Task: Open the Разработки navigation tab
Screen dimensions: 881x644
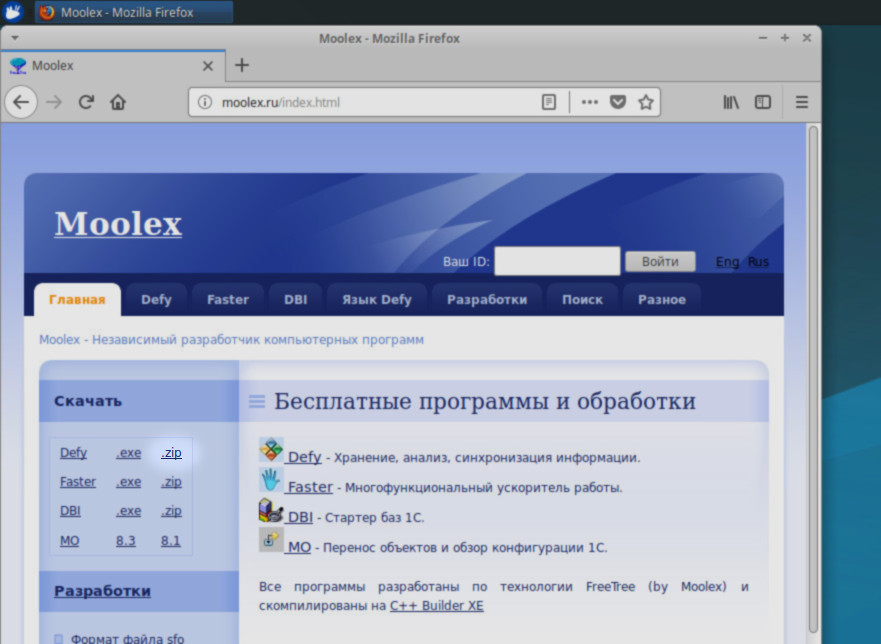Action: (487, 300)
